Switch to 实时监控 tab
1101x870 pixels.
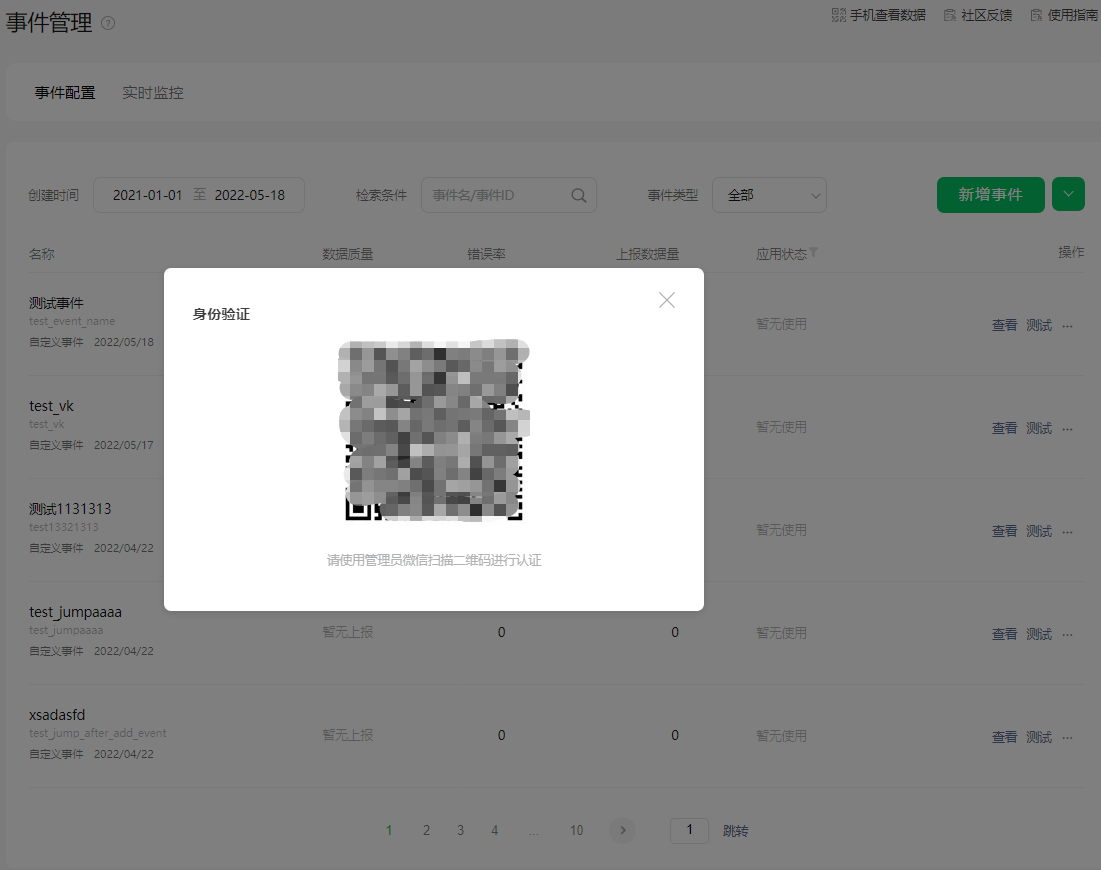coord(153,93)
